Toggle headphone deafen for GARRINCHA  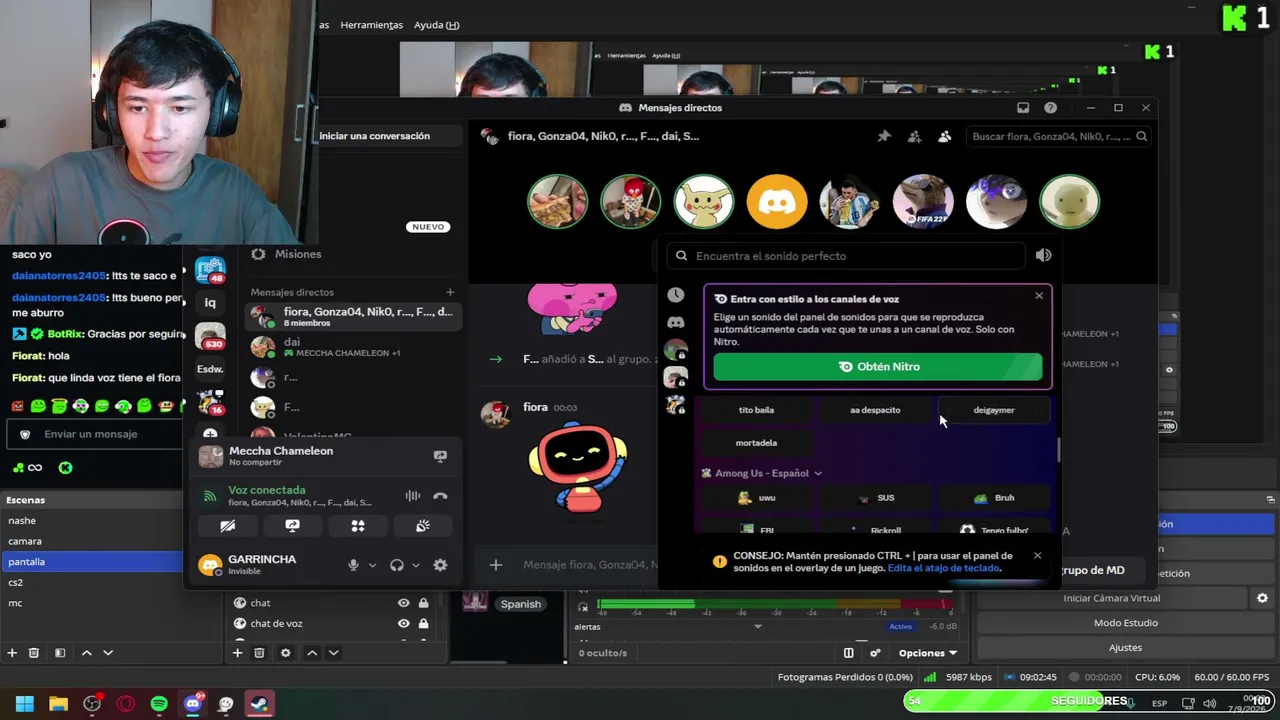pos(397,565)
